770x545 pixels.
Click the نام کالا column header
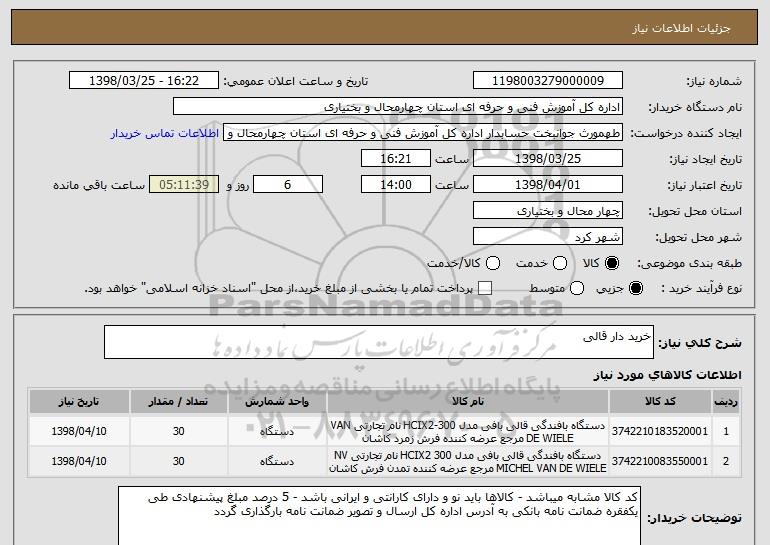tap(468, 402)
